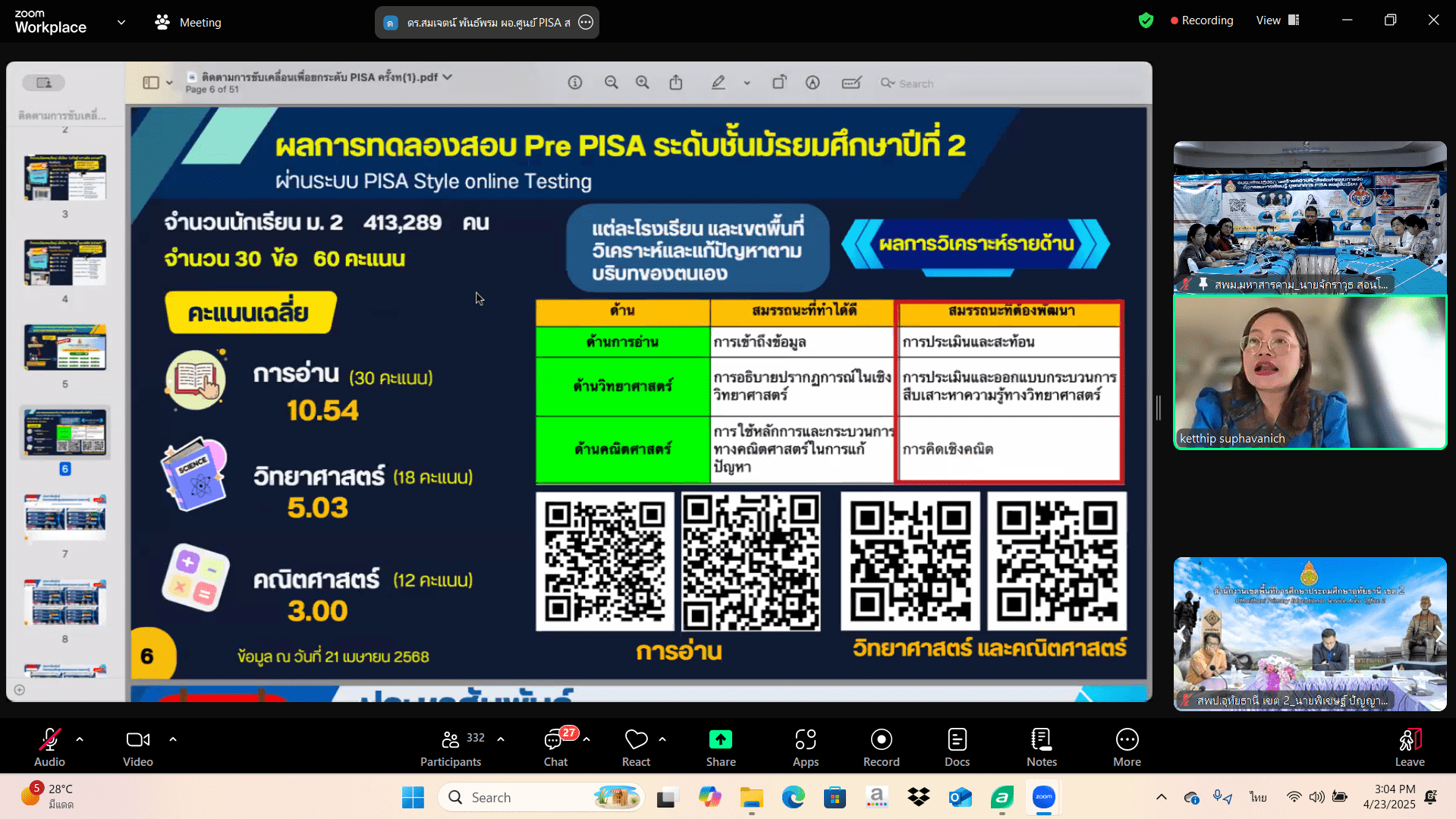Go to previous participants page arrow
The height and width of the screenshot is (819, 1456).
tap(1183, 634)
